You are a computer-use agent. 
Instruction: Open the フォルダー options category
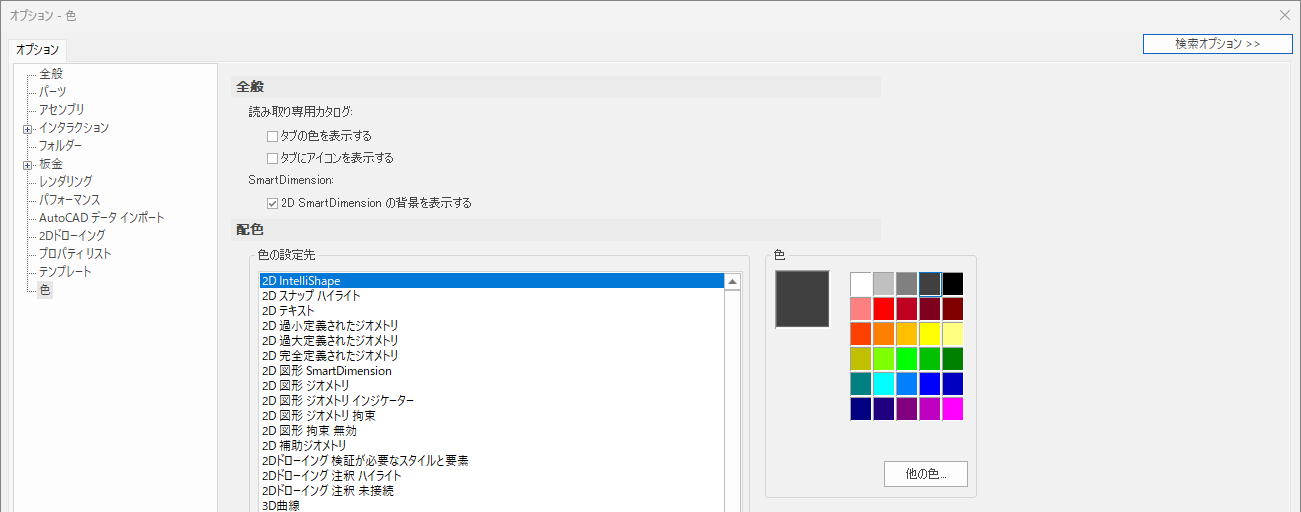(60, 146)
